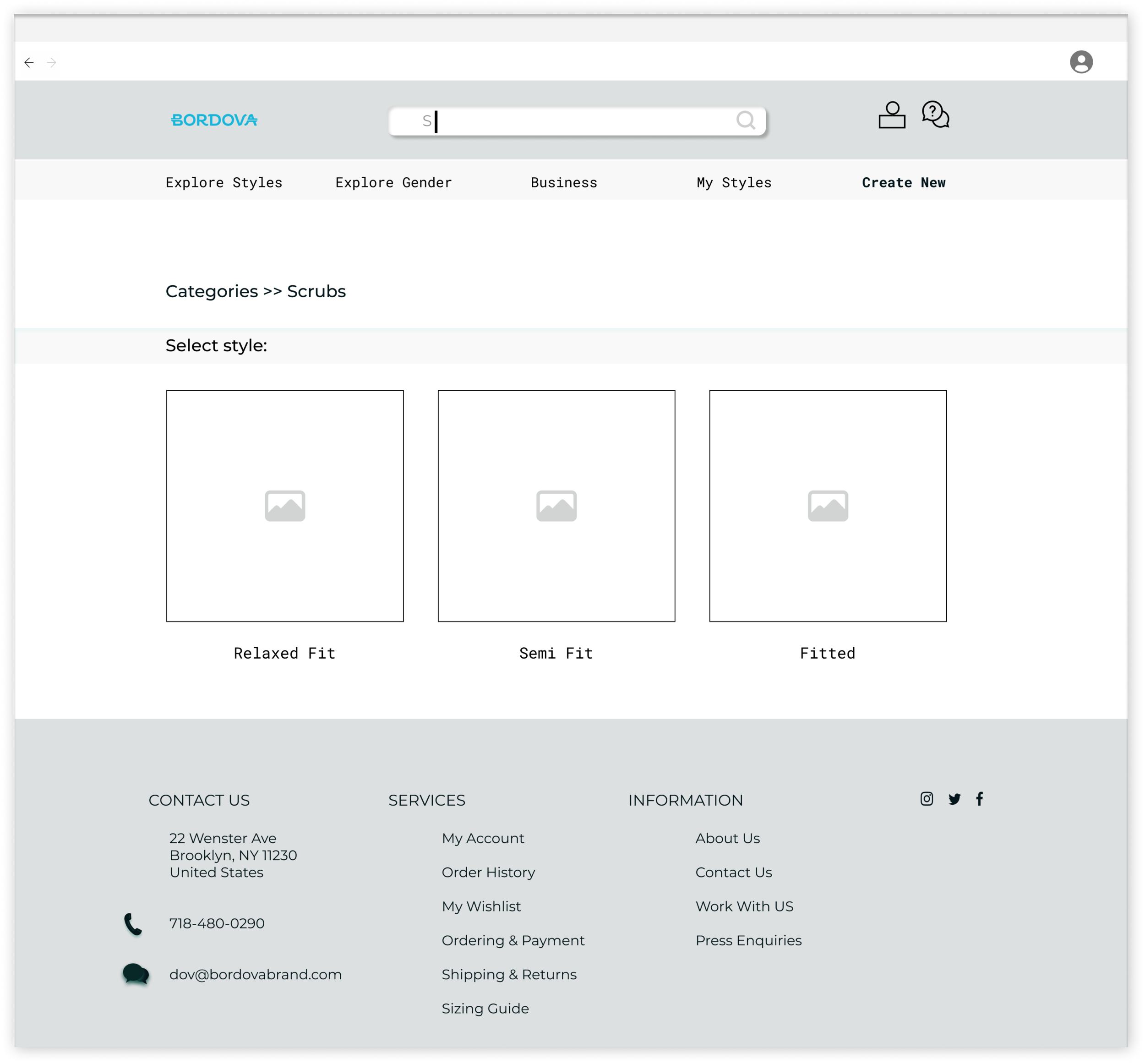1145x1064 pixels.
Task: Open the Facebook icon in footer
Action: [x=979, y=799]
